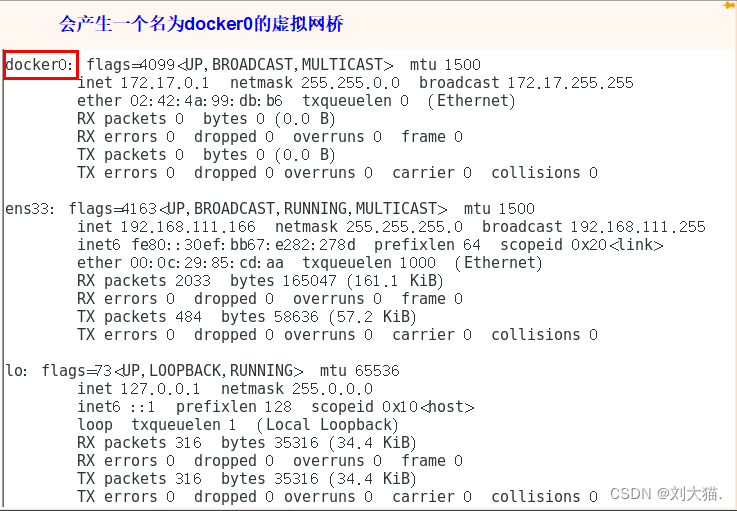Click ens33 MAC address 00:0c:29:85:cd:aa

[207, 263]
